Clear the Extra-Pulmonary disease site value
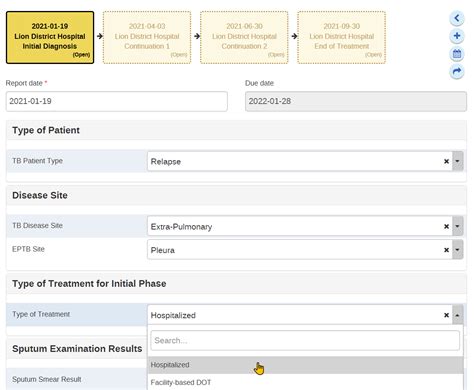This screenshot has height=390, width=474. coord(446,226)
